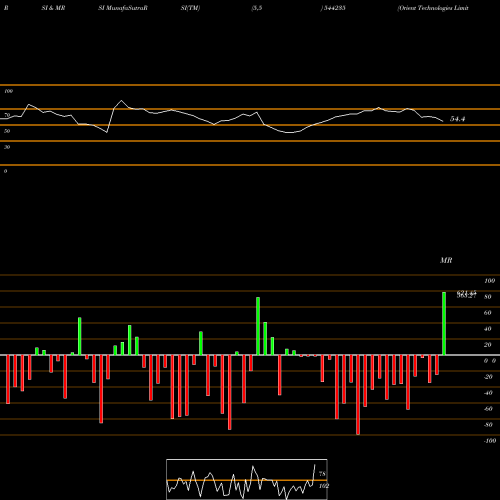Click the 'Orient Technologies Limit' title text
Image resolution: width=500 pixels, height=500 pixels.
coord(433,8)
